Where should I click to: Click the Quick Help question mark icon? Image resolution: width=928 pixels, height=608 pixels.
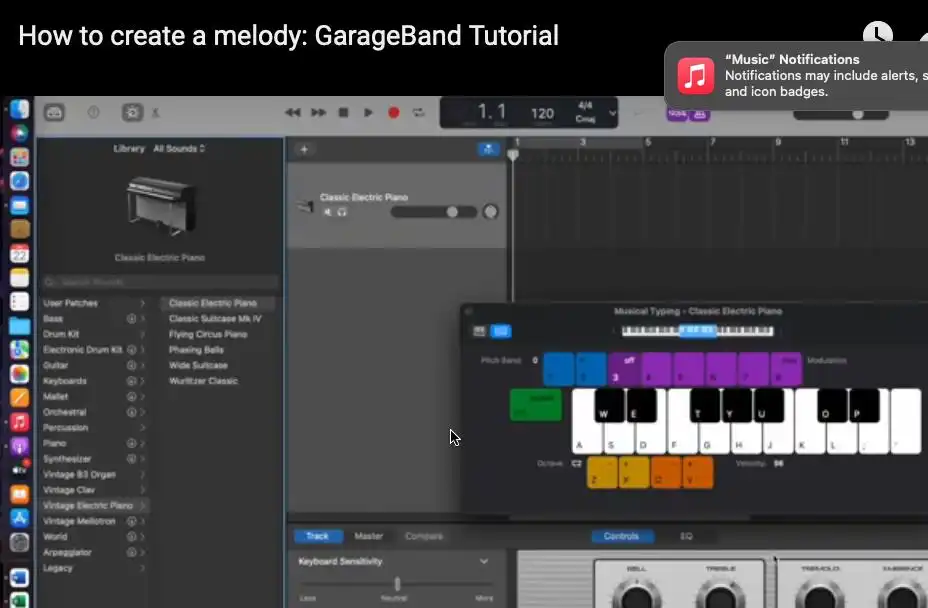point(94,112)
